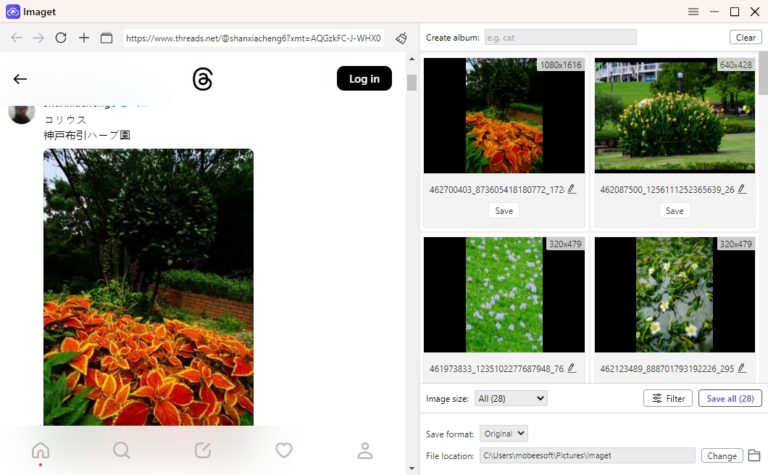This screenshot has height=475, width=768.
Task: Reload the current page
Action: click(61, 38)
